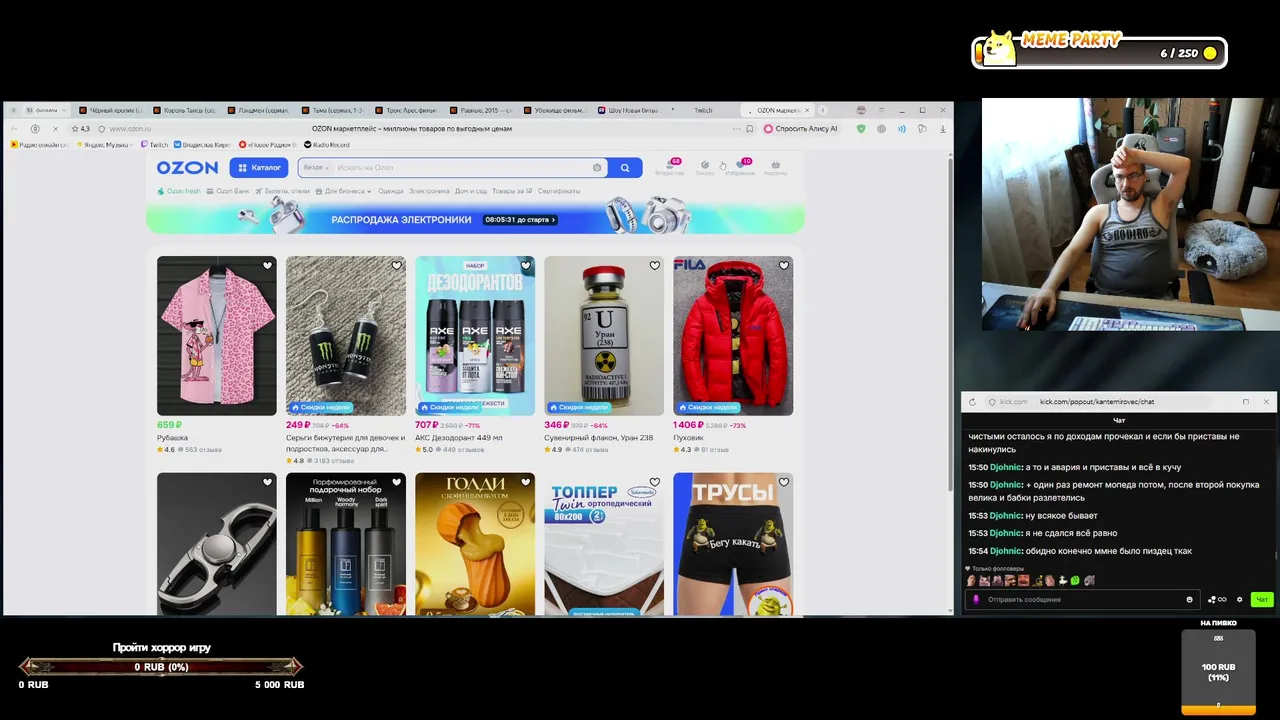Open the Избранное favorites icon
Screen dimensions: 1280x720
click(740, 167)
